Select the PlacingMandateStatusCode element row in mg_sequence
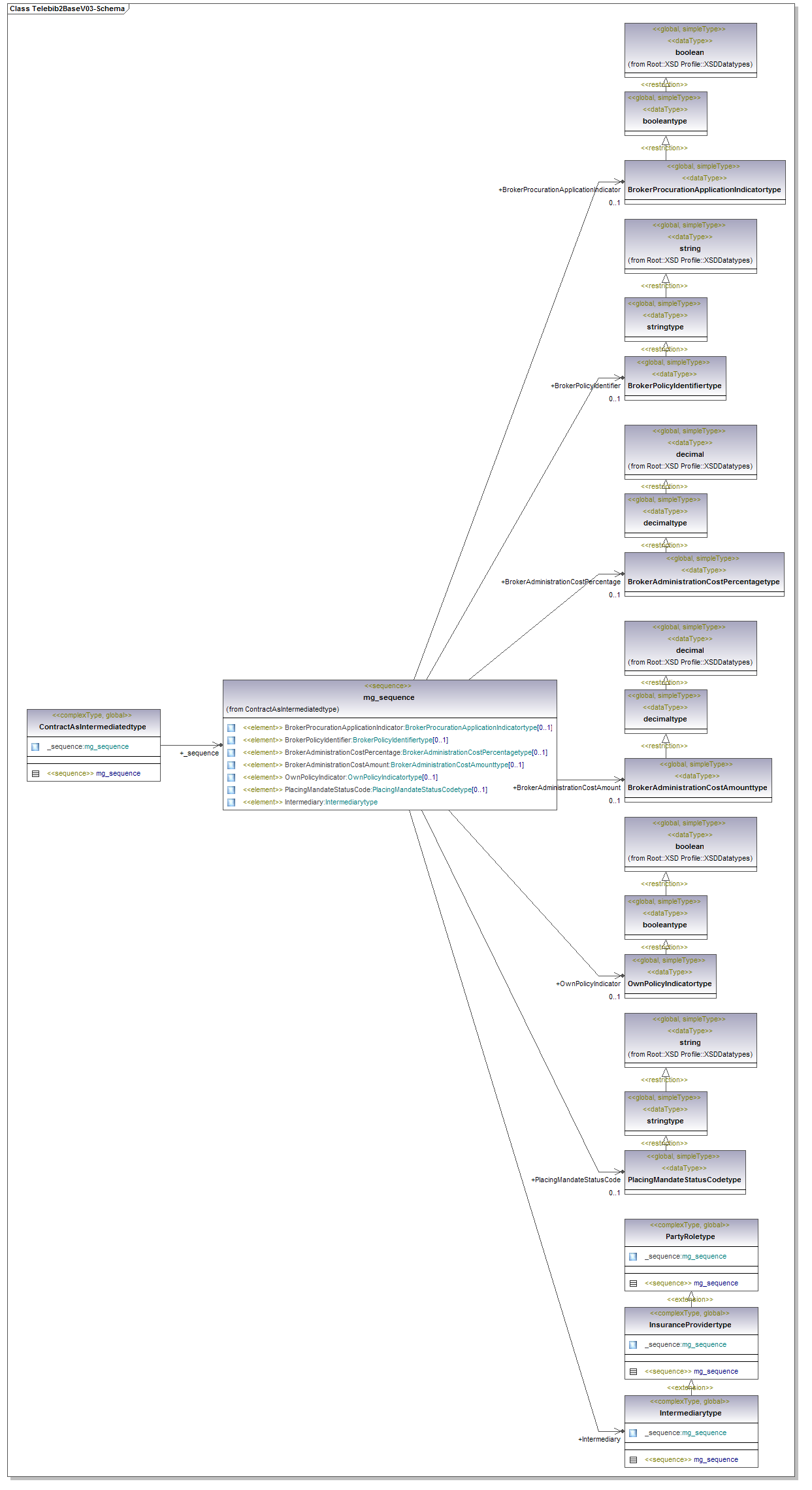The height and width of the screenshot is (1490, 812). 385,790
